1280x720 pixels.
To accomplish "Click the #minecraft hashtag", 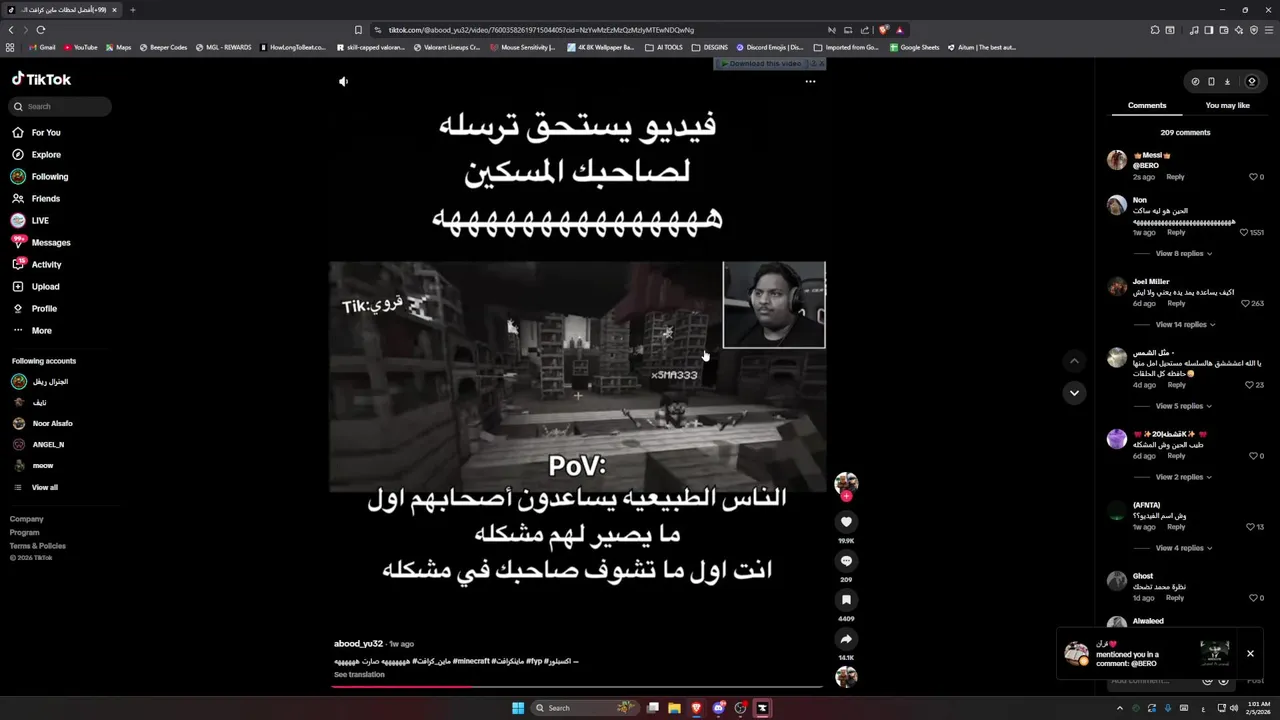I will (471, 661).
